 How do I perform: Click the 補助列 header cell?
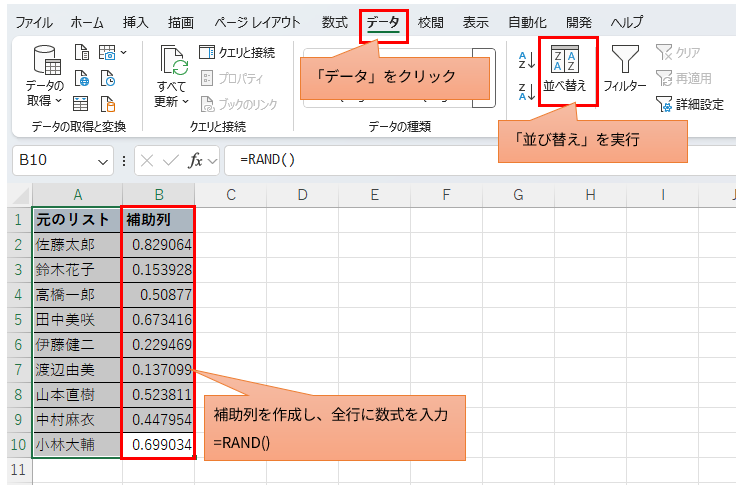159,219
